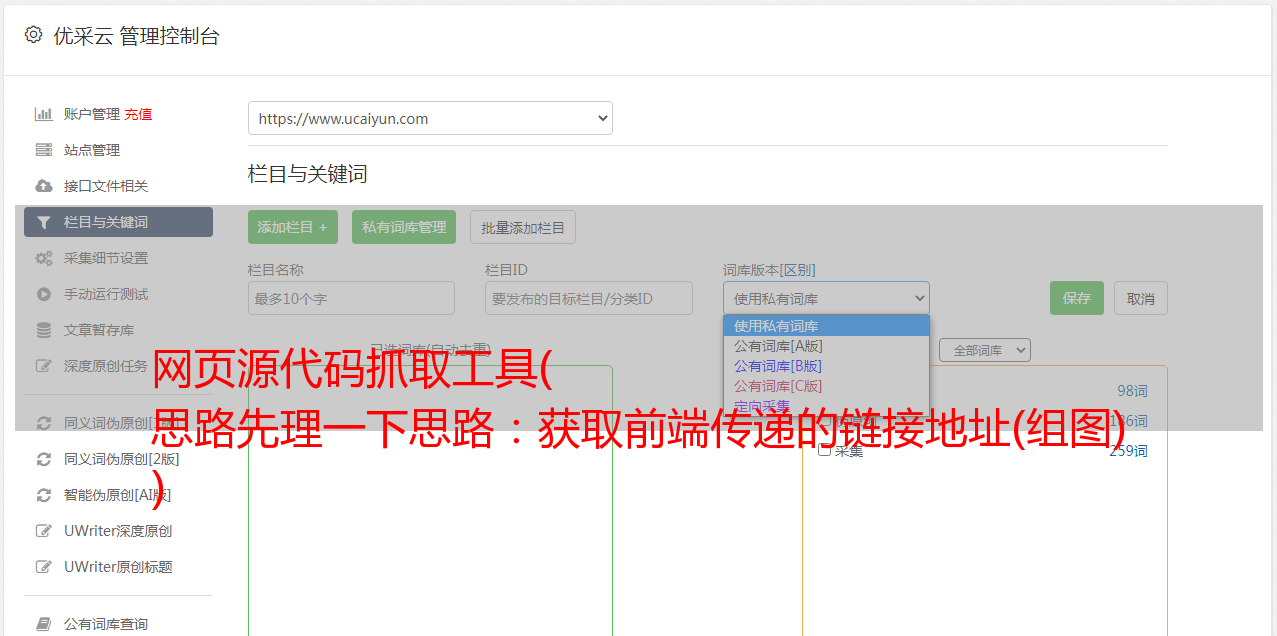This screenshot has height=636, width=1277.
Task: Click the 取消 button
Action: [1141, 298]
